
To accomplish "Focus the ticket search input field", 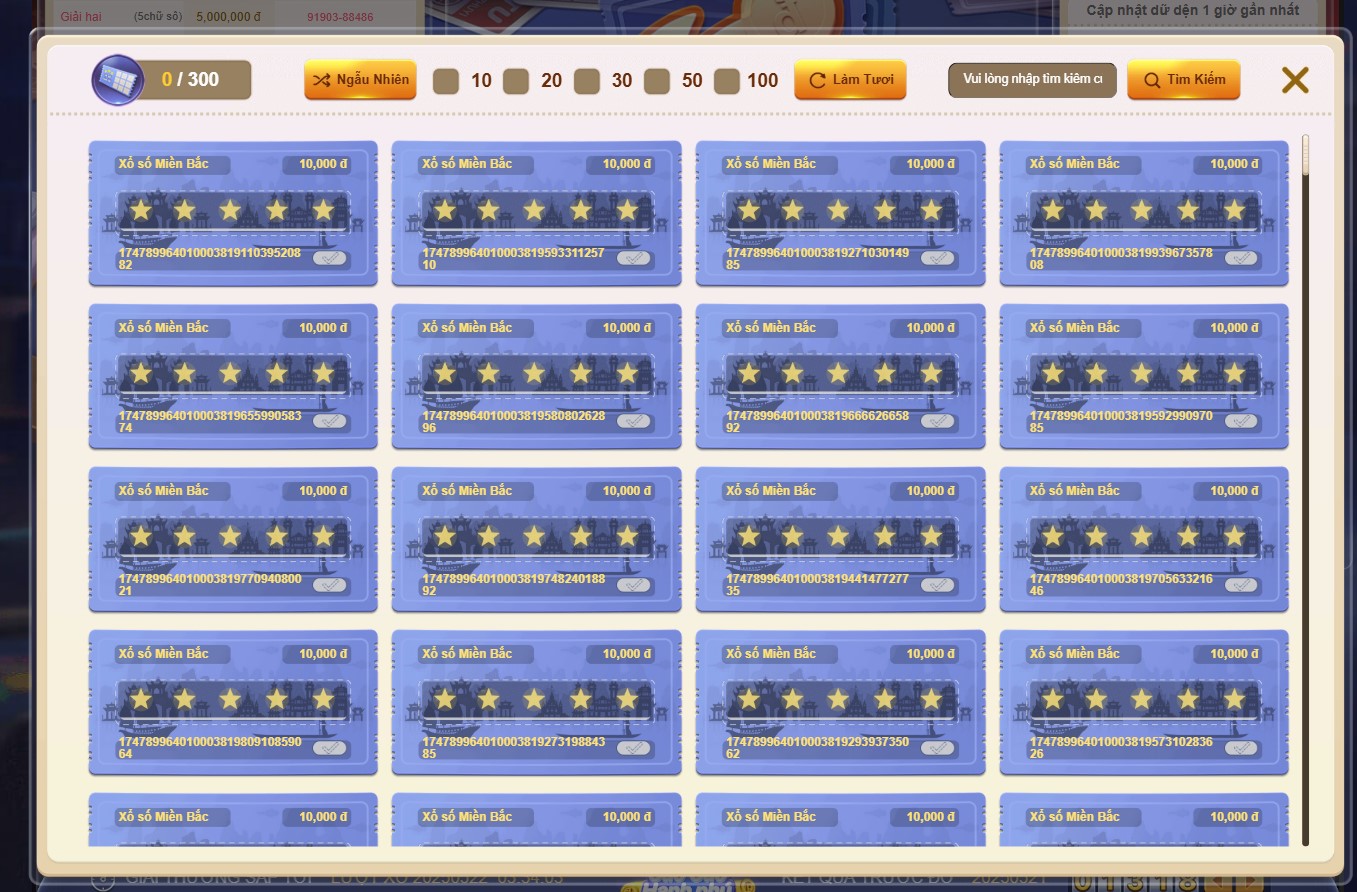I will pos(1032,80).
